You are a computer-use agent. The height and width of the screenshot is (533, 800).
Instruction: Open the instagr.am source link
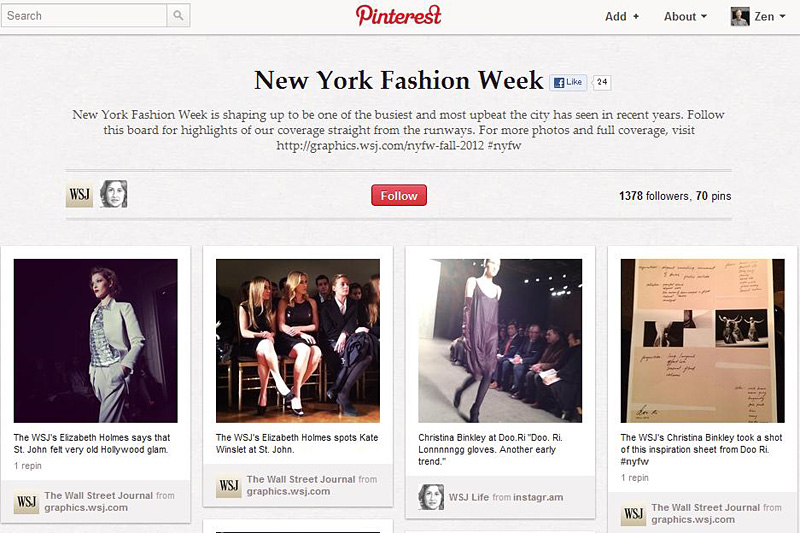pos(538,497)
